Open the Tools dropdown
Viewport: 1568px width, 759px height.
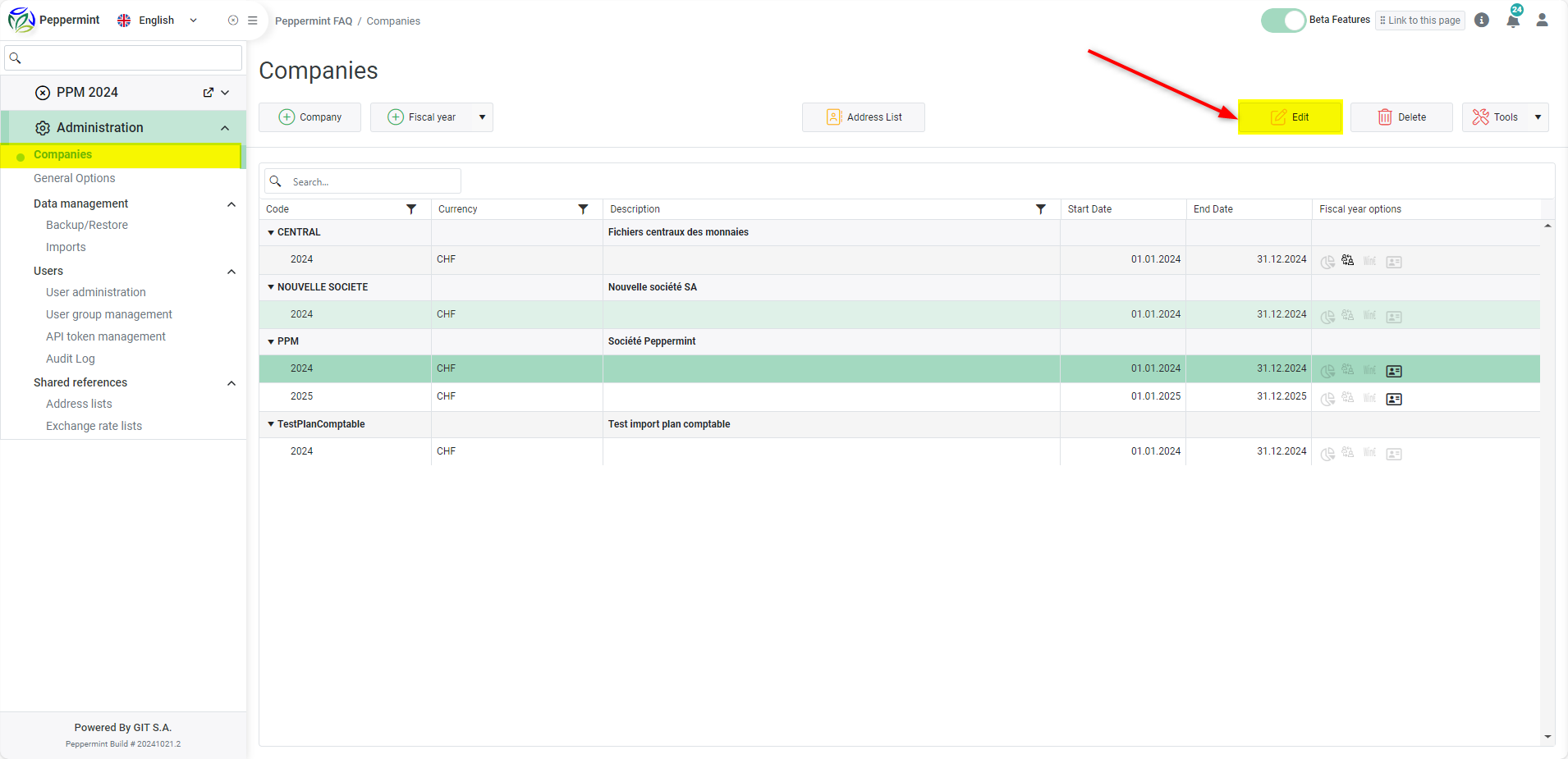(1538, 117)
